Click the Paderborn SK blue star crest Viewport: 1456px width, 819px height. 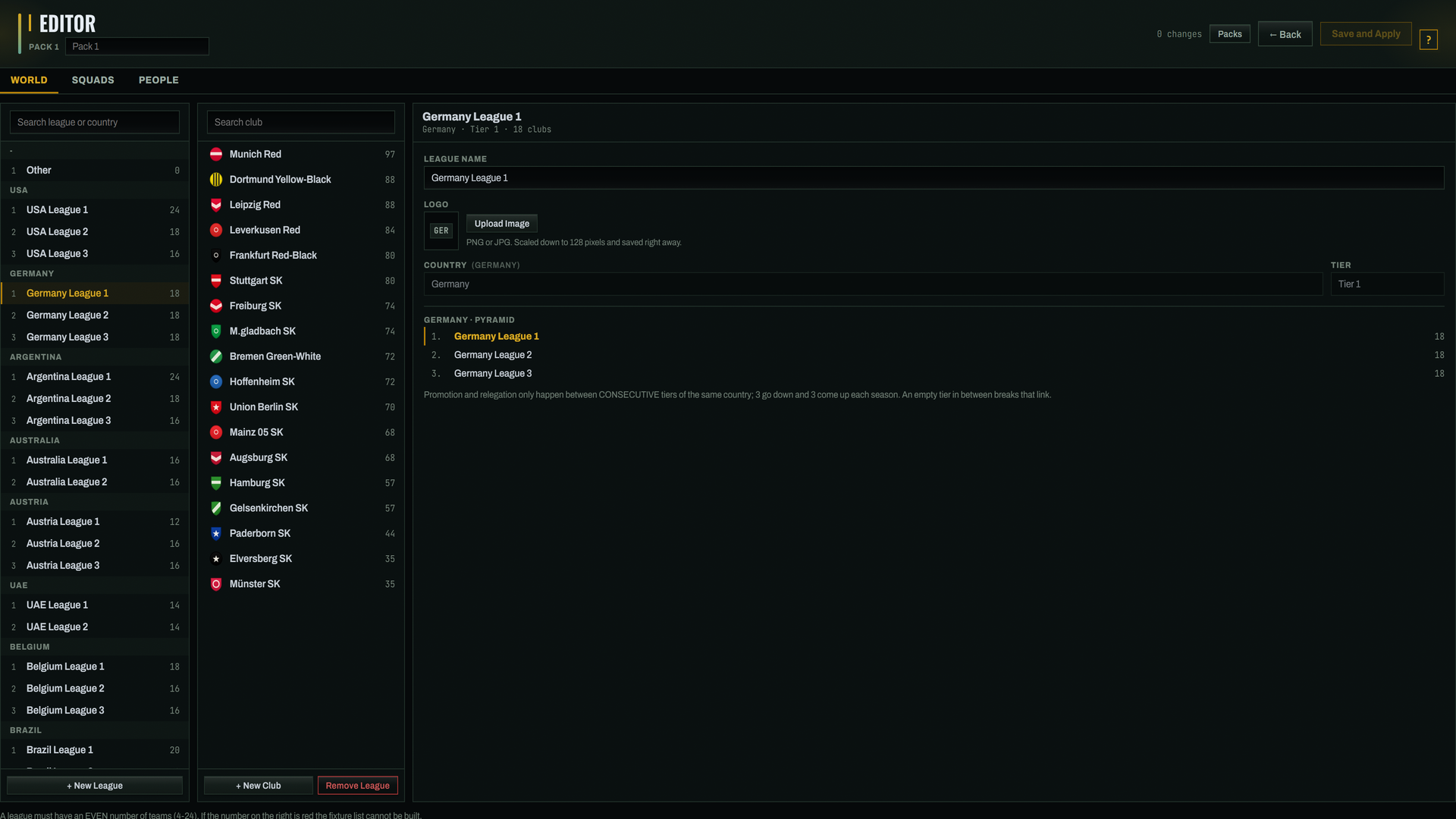pyautogui.click(x=216, y=533)
